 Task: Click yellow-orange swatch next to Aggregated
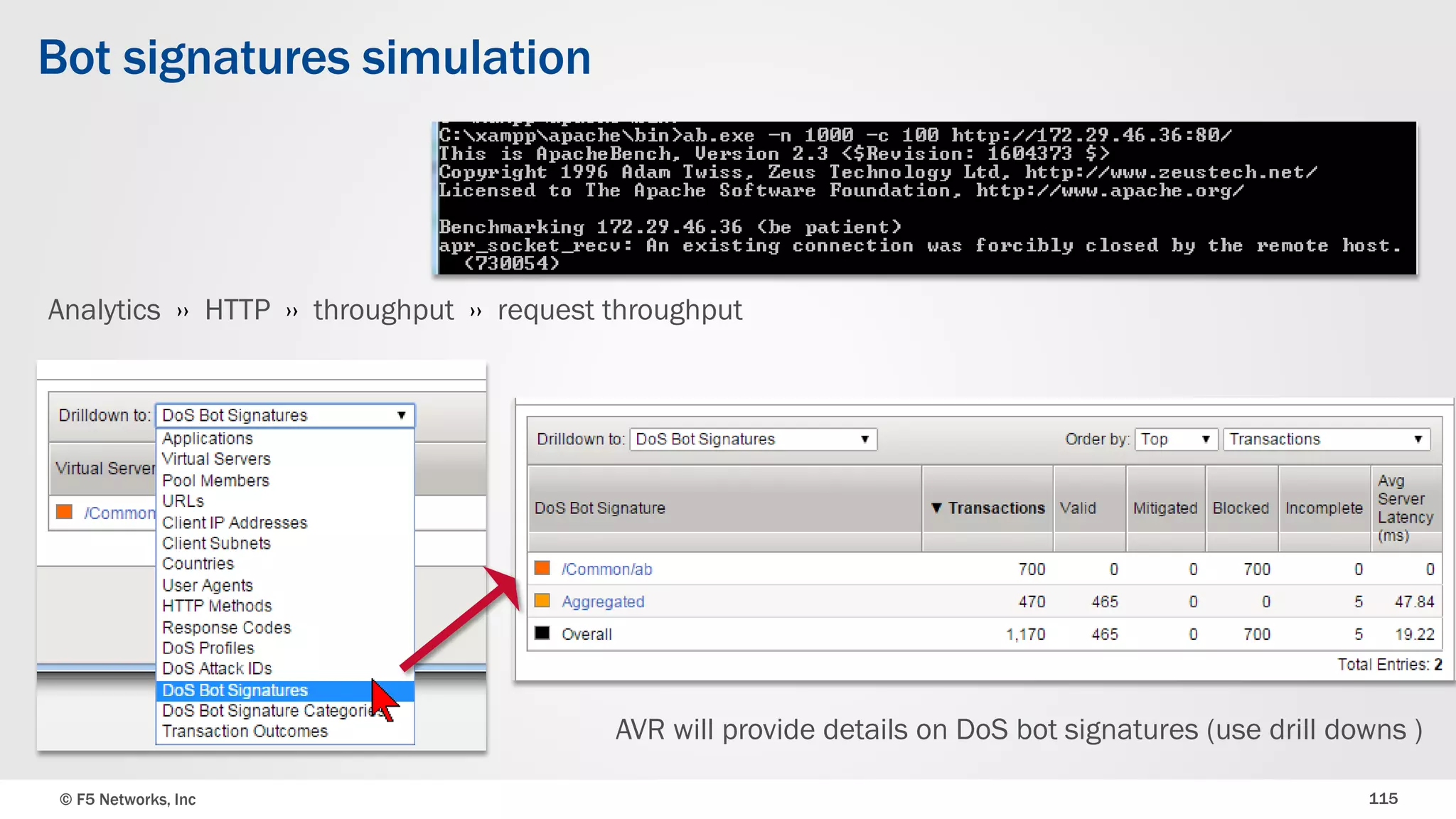[x=542, y=601]
